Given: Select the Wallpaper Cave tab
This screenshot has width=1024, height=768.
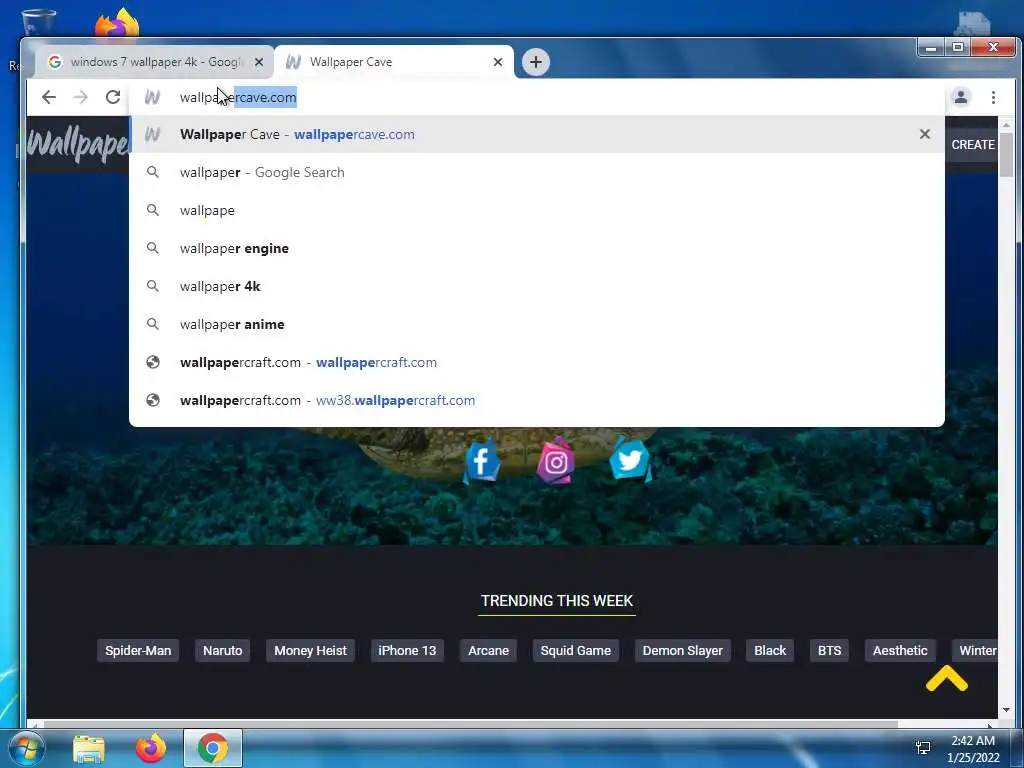Looking at the screenshot, I should click(394, 62).
